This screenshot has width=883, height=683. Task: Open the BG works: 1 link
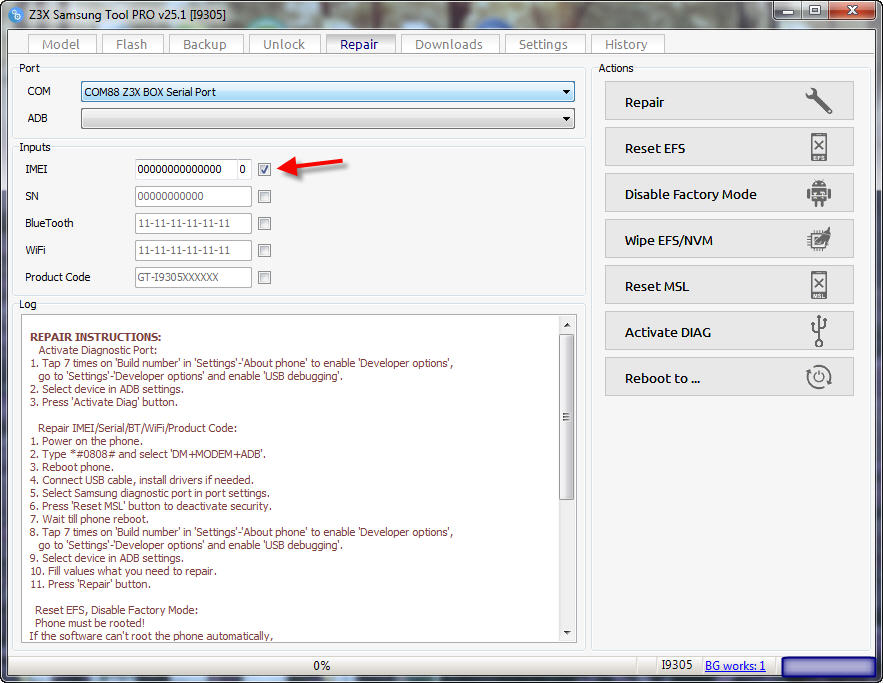pyautogui.click(x=735, y=666)
